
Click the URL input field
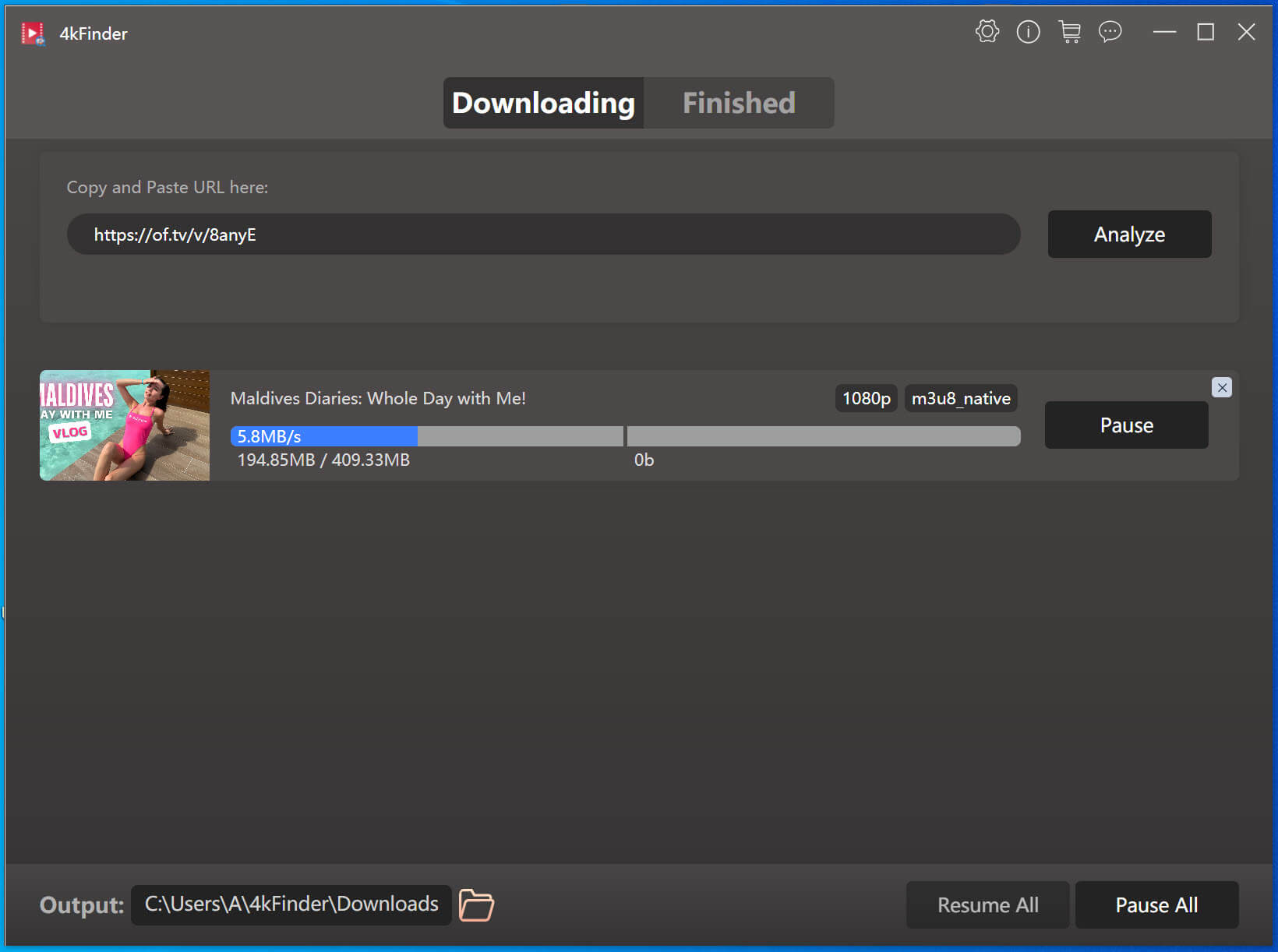pos(543,234)
